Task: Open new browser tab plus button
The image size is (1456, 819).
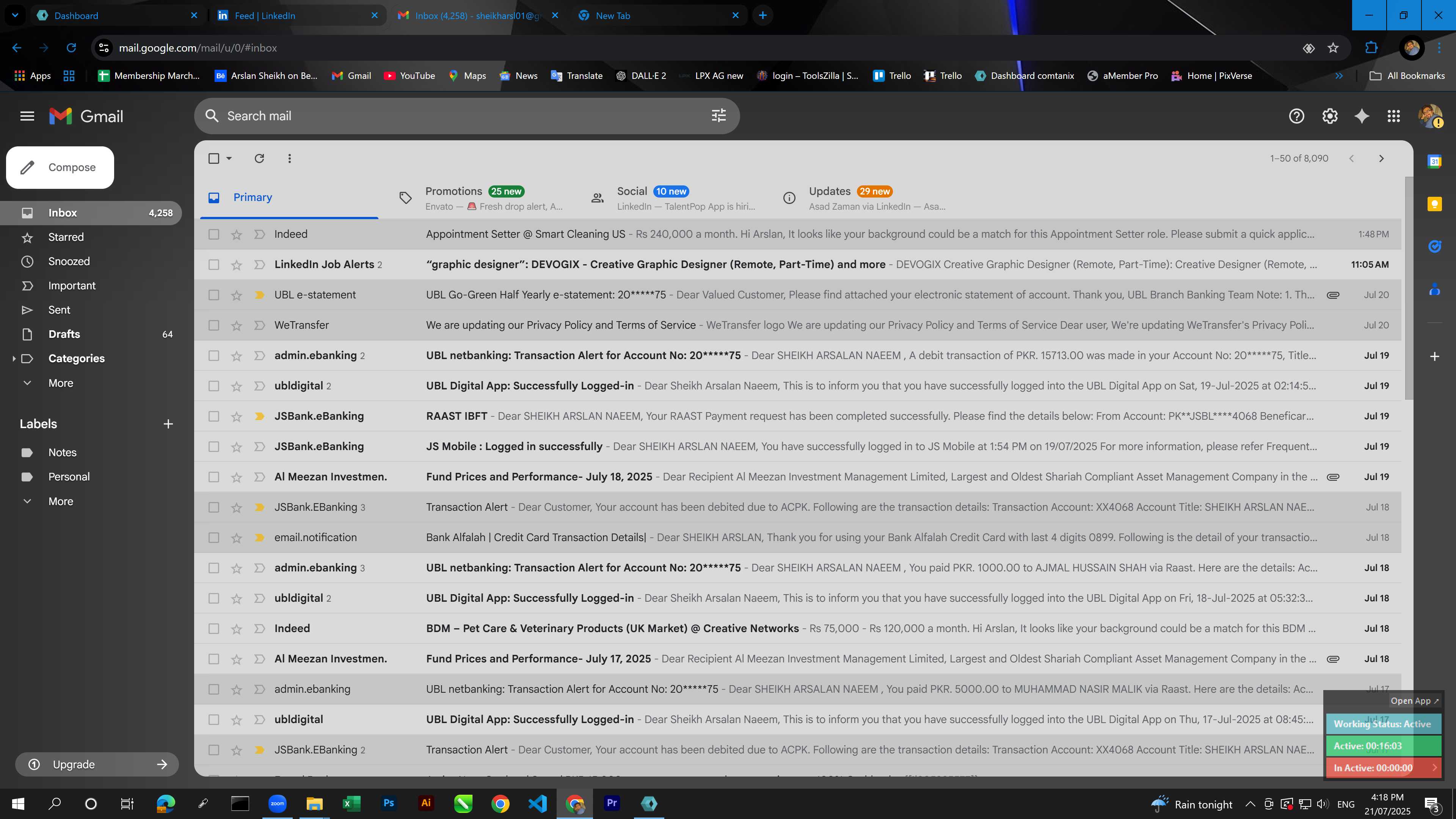Action: pos(763,15)
